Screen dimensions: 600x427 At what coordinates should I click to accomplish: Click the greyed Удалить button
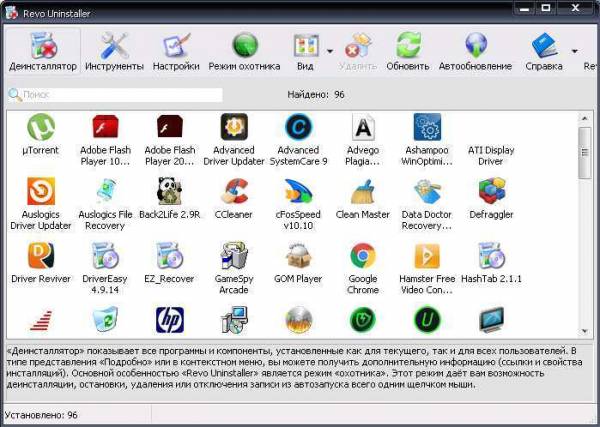[358, 52]
